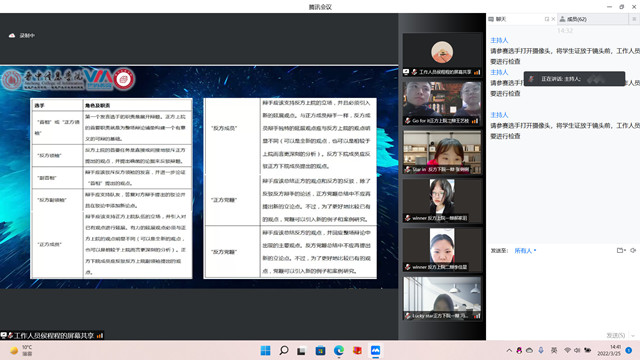Click muted mic icon on Go for it tile
The height and width of the screenshot is (360, 640).
tap(407, 121)
